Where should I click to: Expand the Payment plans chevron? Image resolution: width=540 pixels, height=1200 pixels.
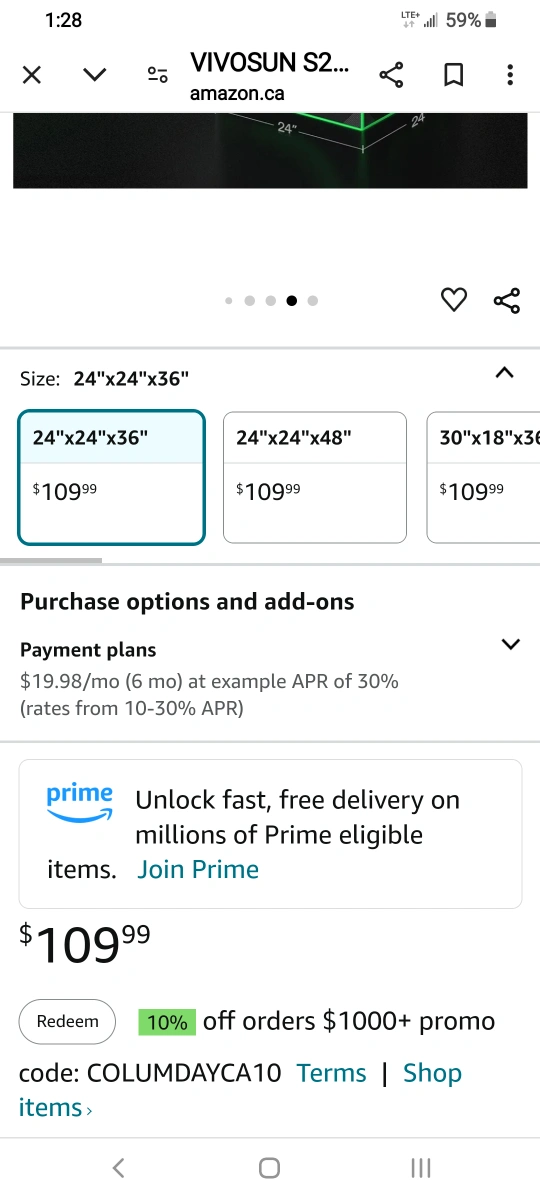pyautogui.click(x=510, y=644)
